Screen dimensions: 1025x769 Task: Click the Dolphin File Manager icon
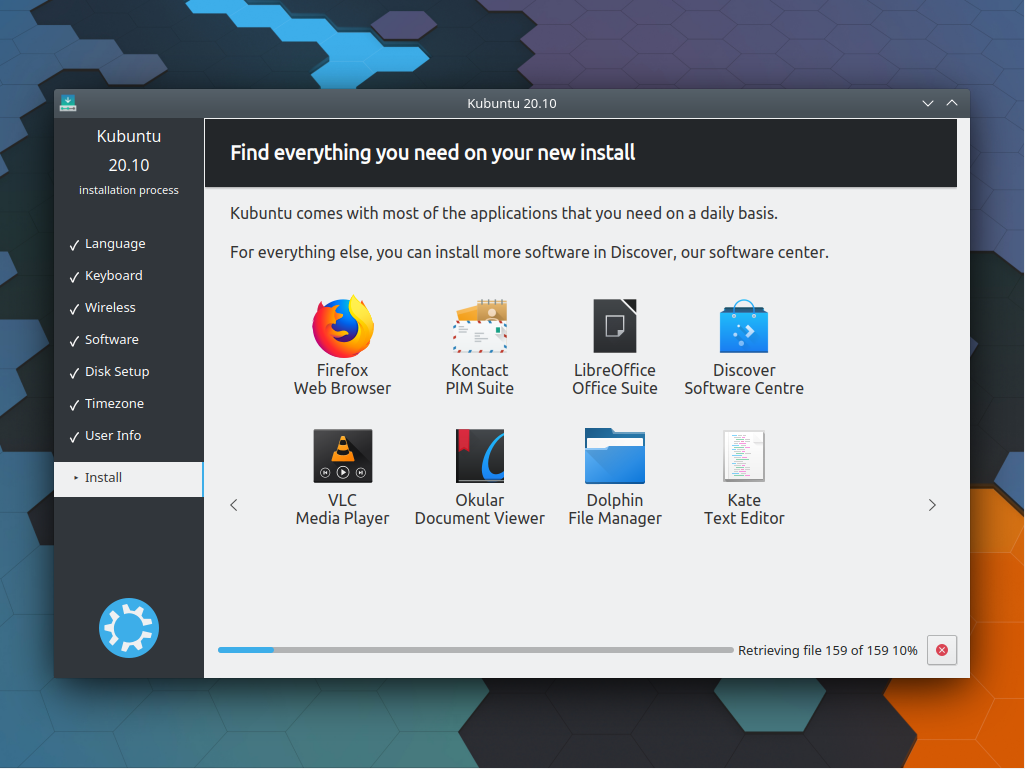614,456
